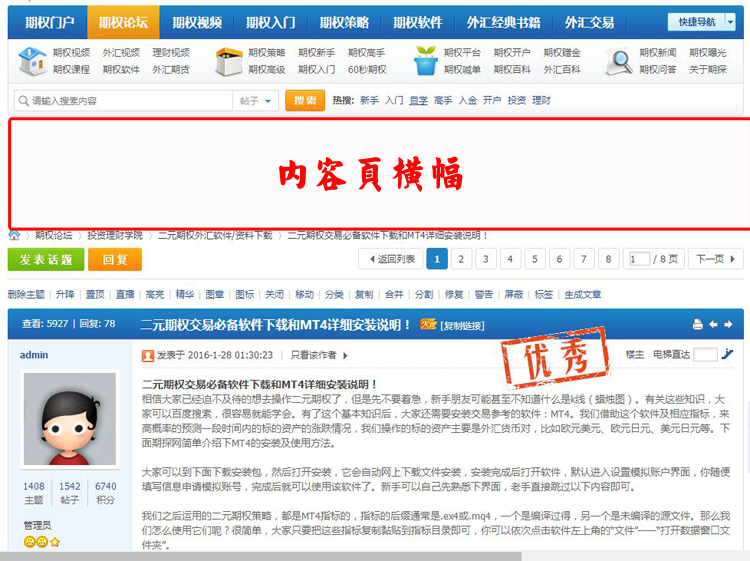
Task: Click the 精华 moderation link
Action: [185, 295]
